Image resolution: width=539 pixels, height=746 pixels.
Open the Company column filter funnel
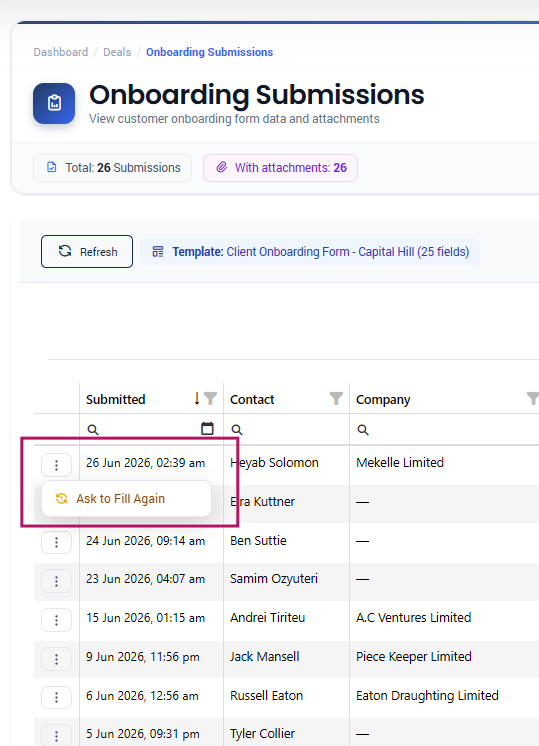533,398
